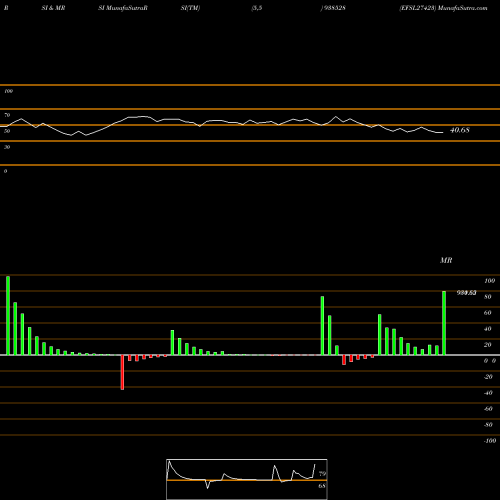Click the MR axis label -40

tap(488, 393)
